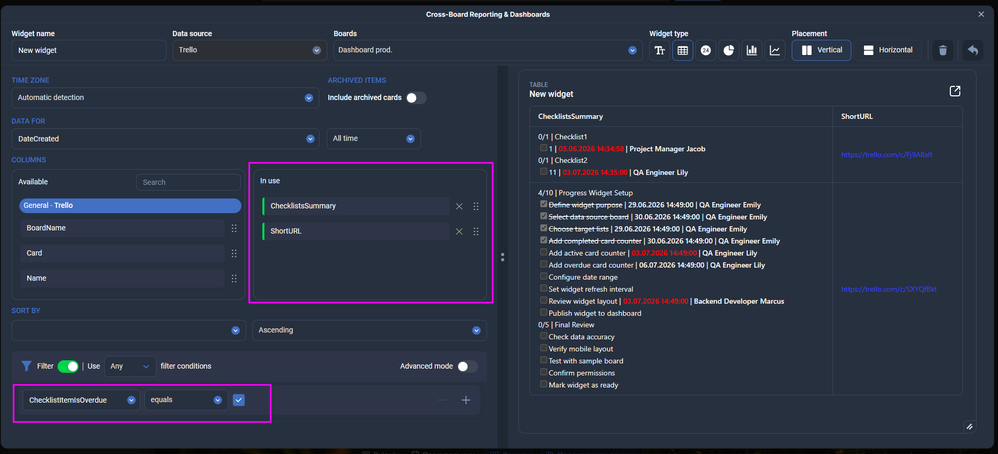
Task: Open the Data source Trello dropdown
Action: [x=248, y=50]
